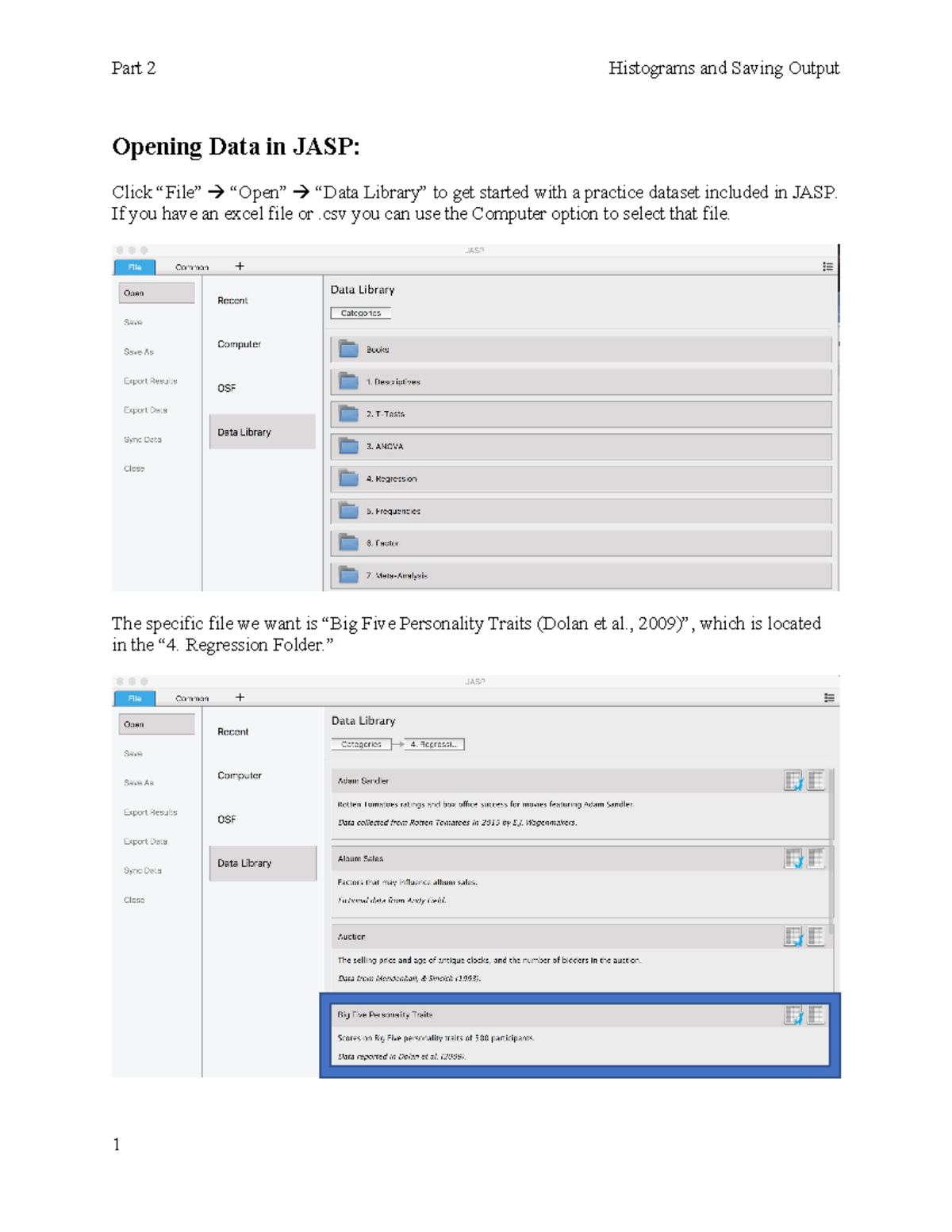Open Big Five Personality Traits data with analyses icon

[x=793, y=1014]
